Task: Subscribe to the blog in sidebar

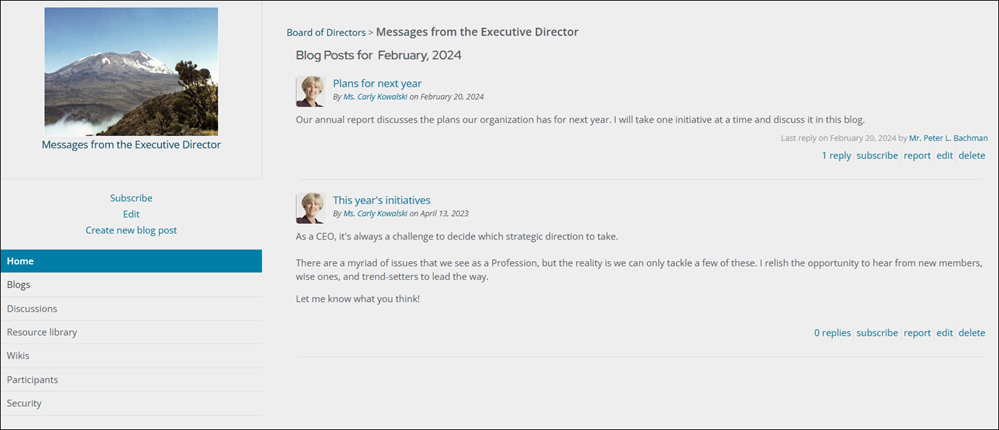Action: pos(131,198)
